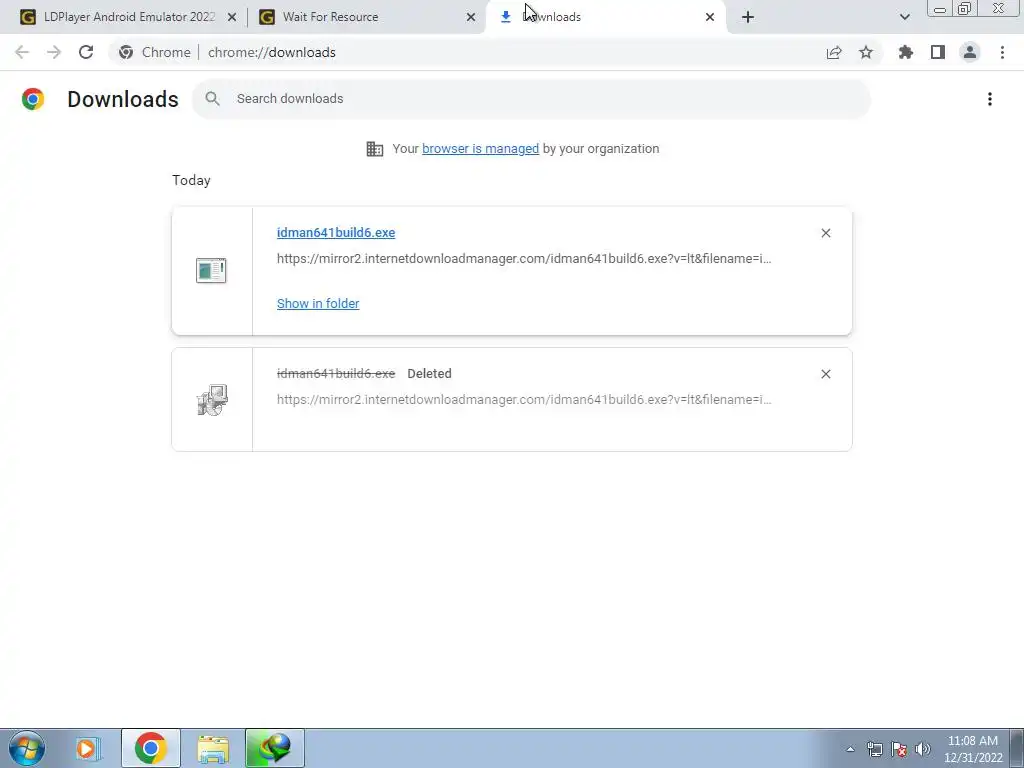Click the Share this page icon
The height and width of the screenshot is (768, 1024).
click(834, 52)
